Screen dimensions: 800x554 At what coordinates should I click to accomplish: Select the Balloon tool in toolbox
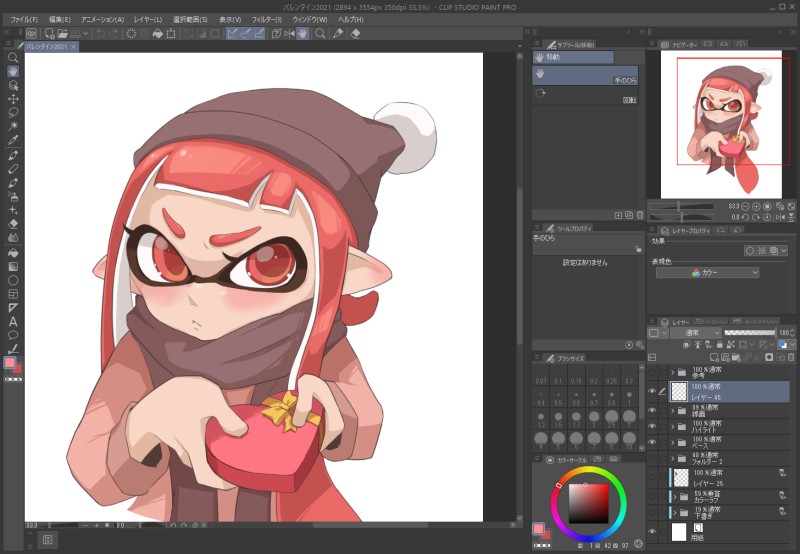[13, 335]
